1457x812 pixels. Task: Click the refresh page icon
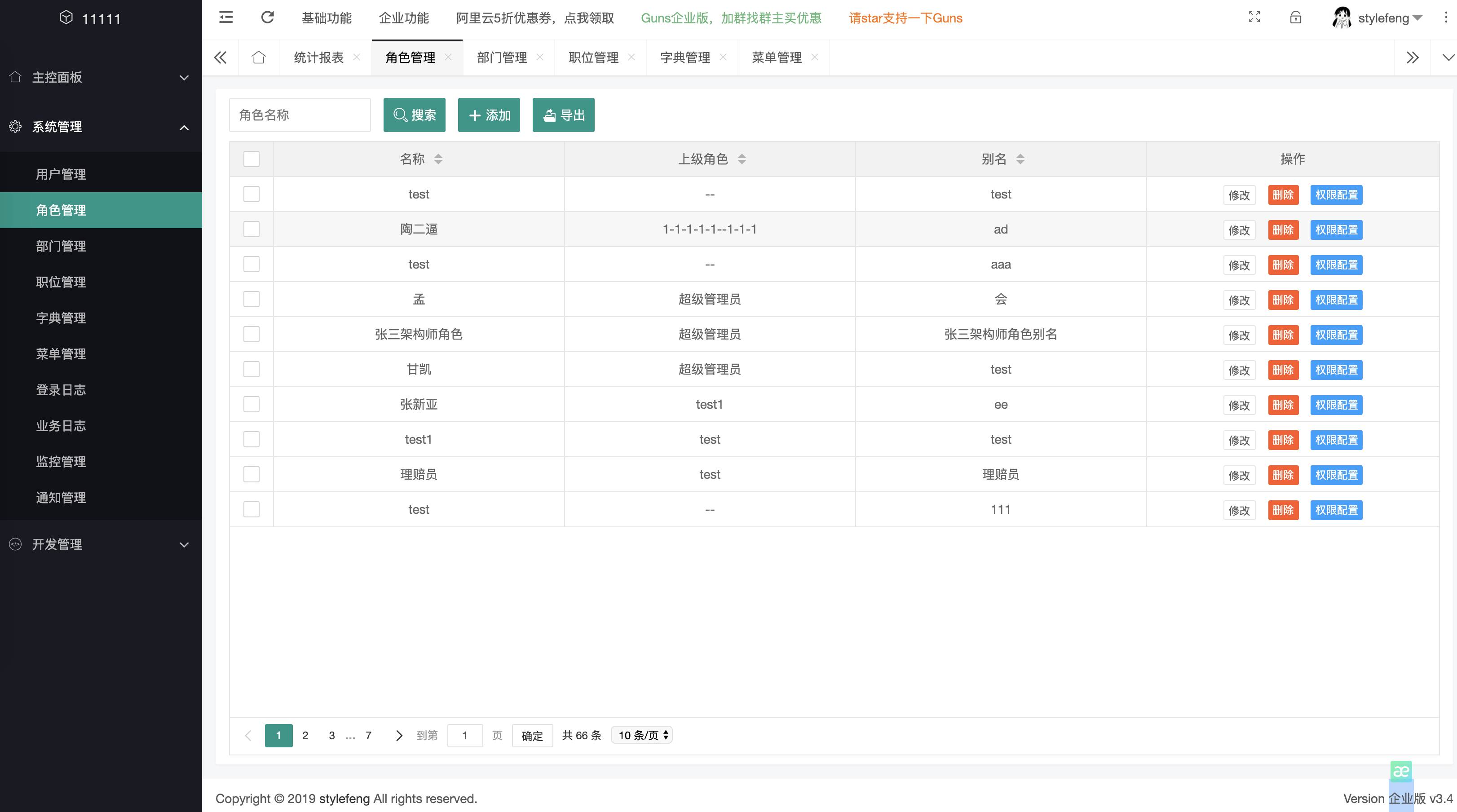coord(268,18)
